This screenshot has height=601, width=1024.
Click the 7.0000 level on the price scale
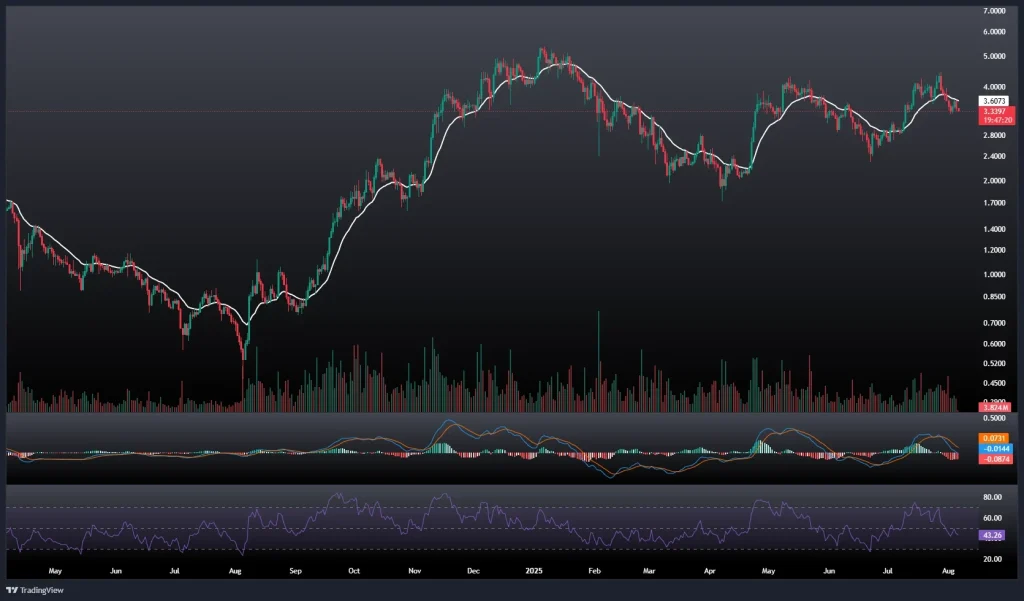995,11
